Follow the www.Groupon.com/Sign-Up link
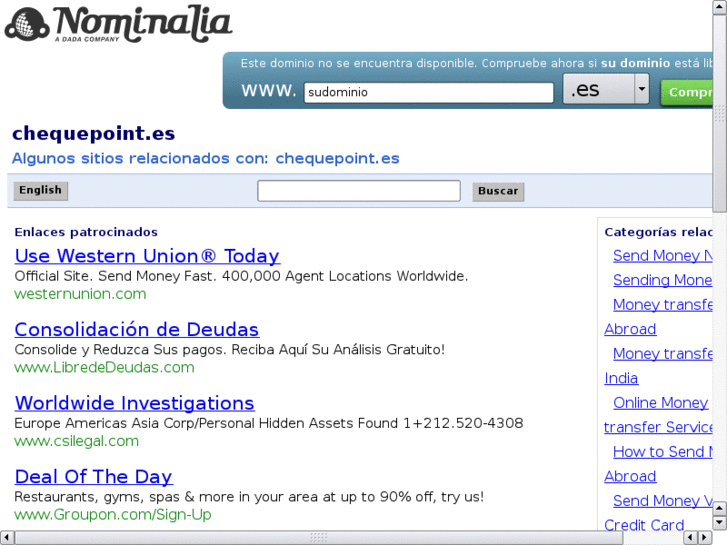Image resolution: width=727 pixels, height=545 pixels. point(113,514)
